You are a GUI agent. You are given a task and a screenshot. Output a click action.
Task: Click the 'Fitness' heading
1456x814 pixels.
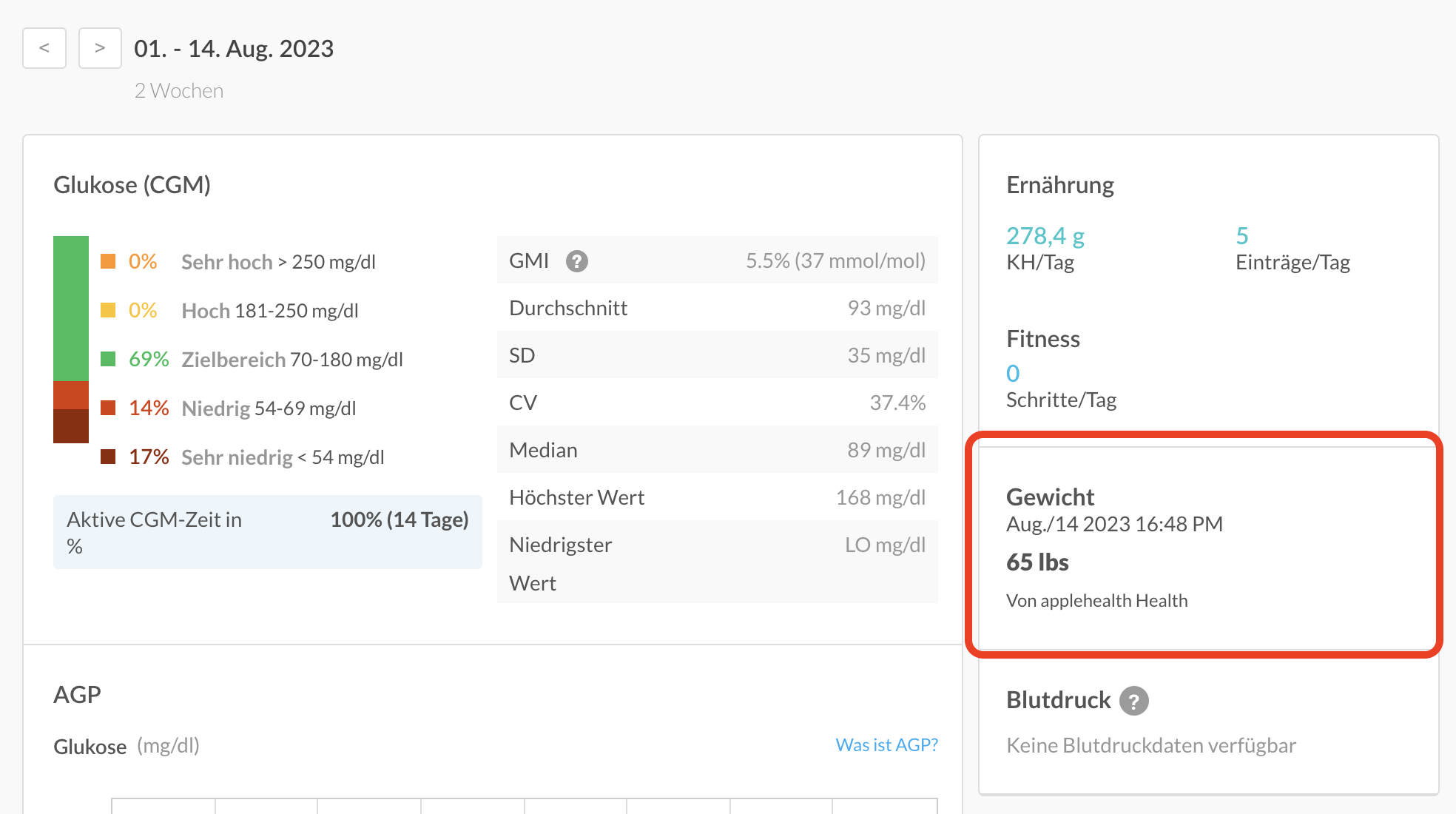click(1043, 339)
